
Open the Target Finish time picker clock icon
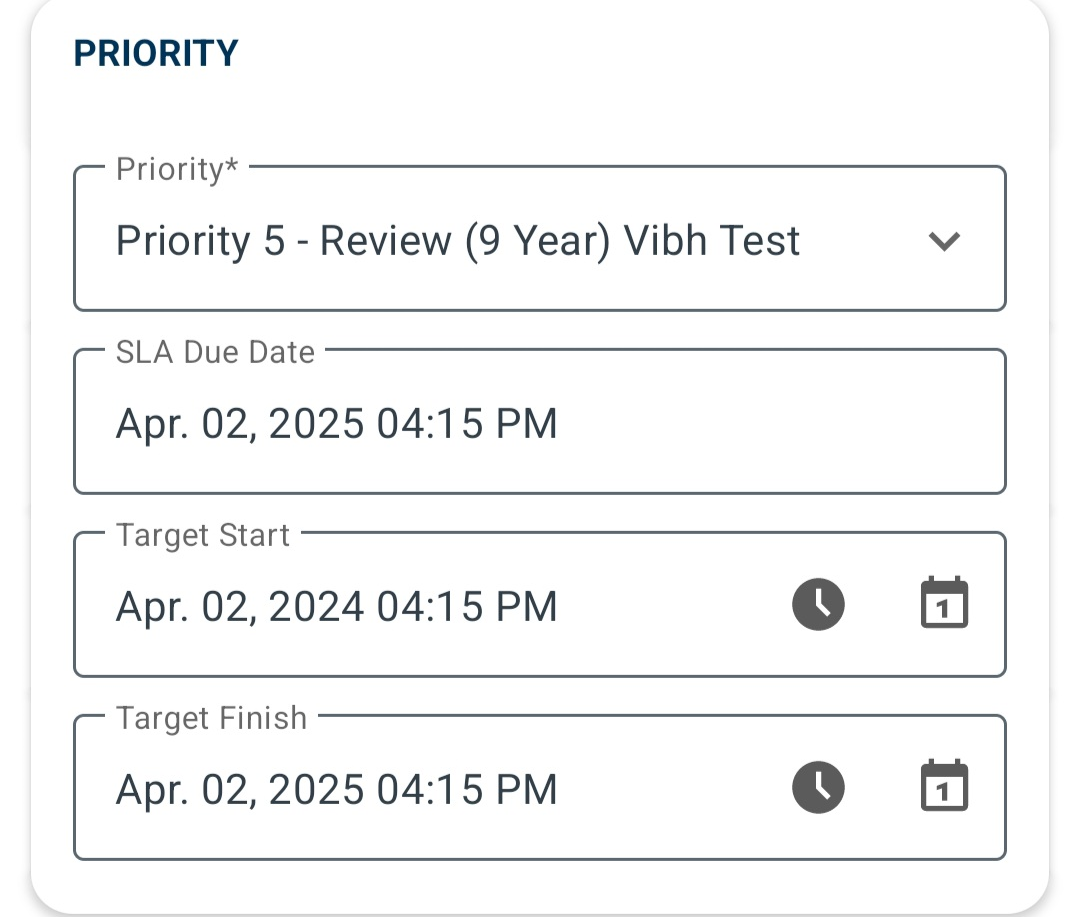(818, 788)
